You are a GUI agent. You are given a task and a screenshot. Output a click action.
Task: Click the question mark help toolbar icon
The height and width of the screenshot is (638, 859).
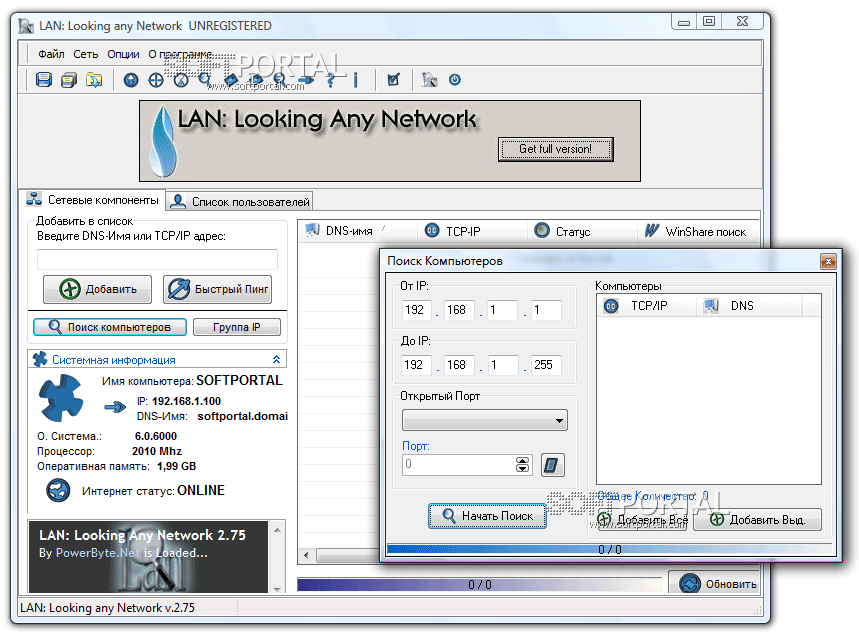coord(330,80)
